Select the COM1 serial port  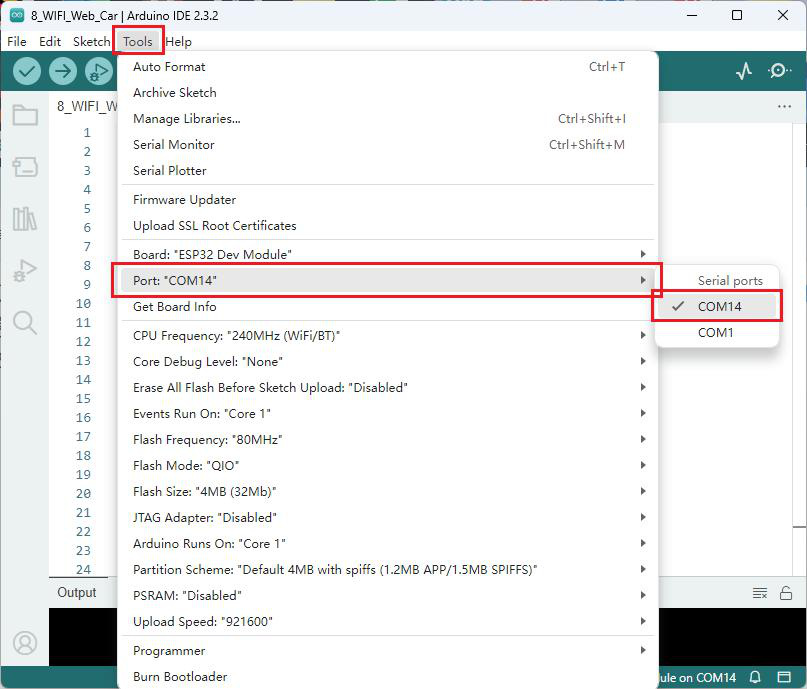coord(717,332)
